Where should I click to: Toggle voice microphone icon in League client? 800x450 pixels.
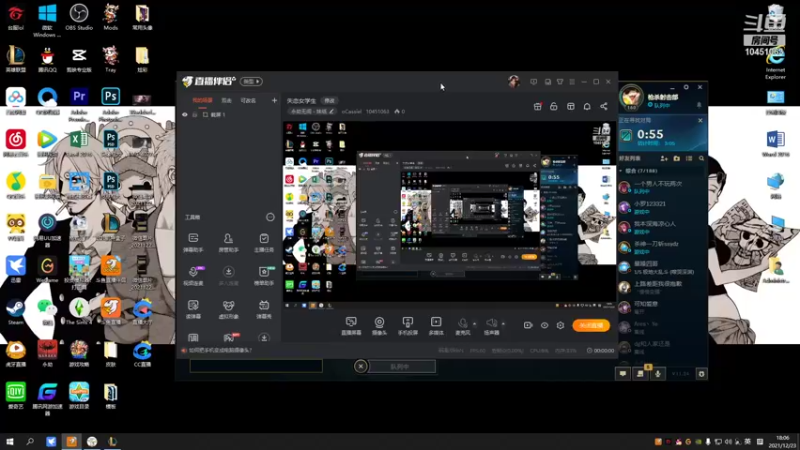[x=658, y=374]
